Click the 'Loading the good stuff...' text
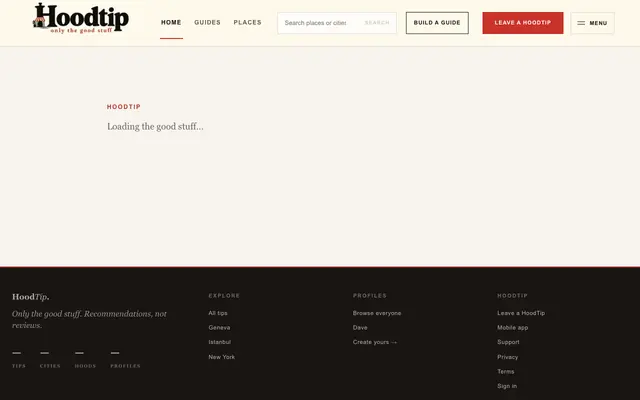Image resolution: width=640 pixels, height=400 pixels. [155, 127]
